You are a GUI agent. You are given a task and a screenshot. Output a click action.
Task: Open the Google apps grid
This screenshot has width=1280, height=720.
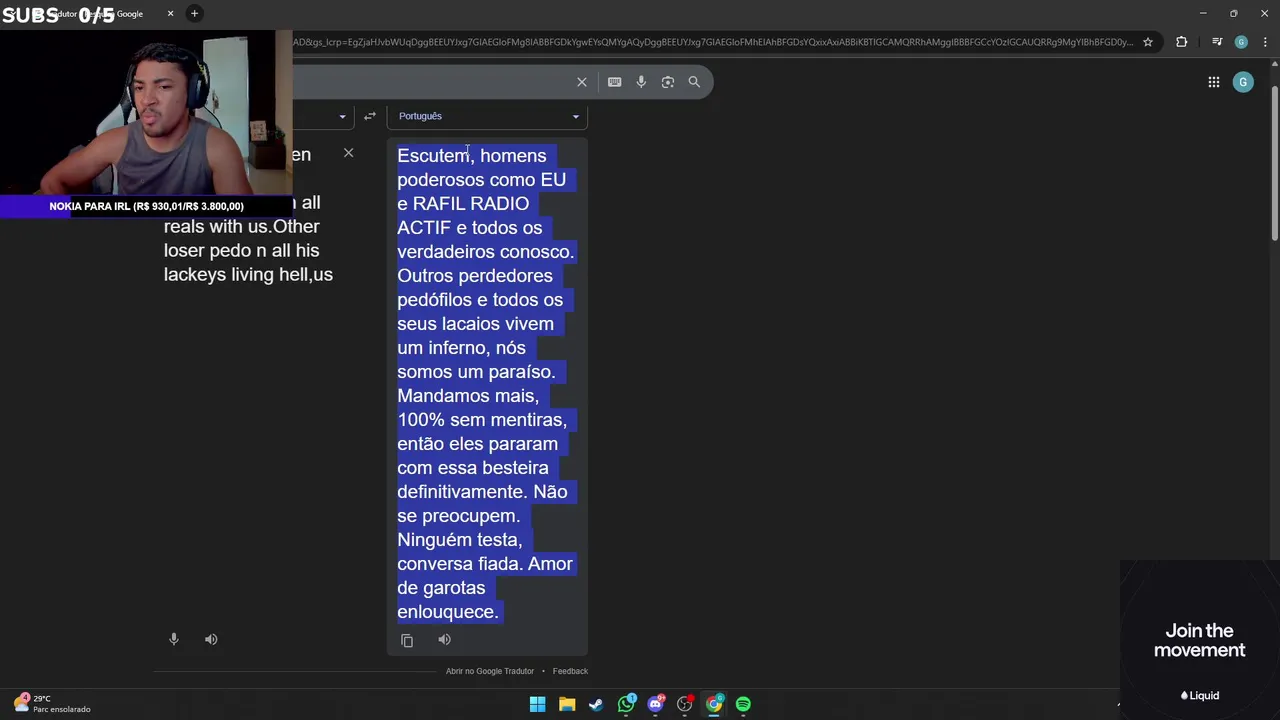1214,82
